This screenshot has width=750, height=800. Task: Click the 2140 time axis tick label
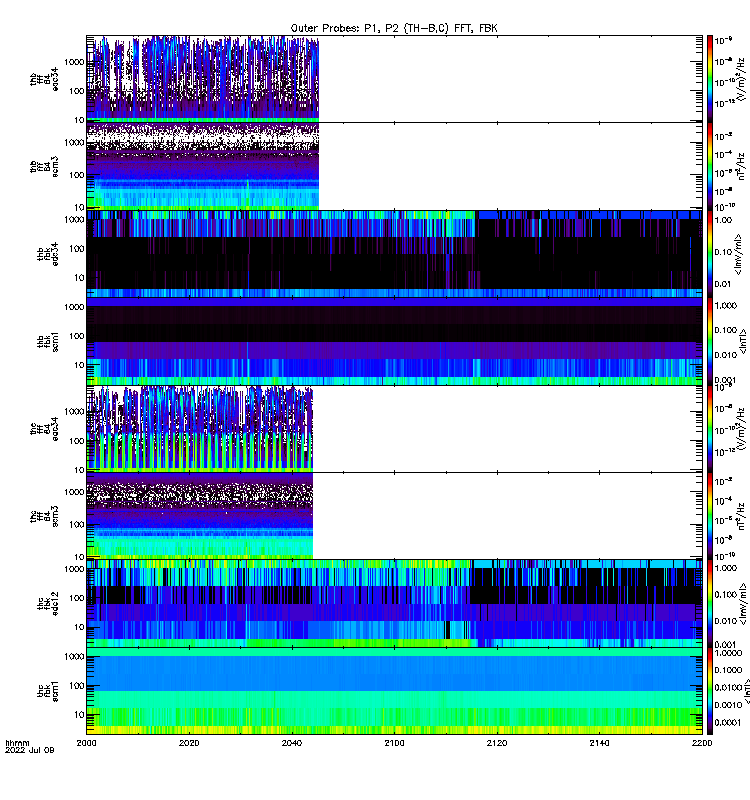(x=599, y=743)
